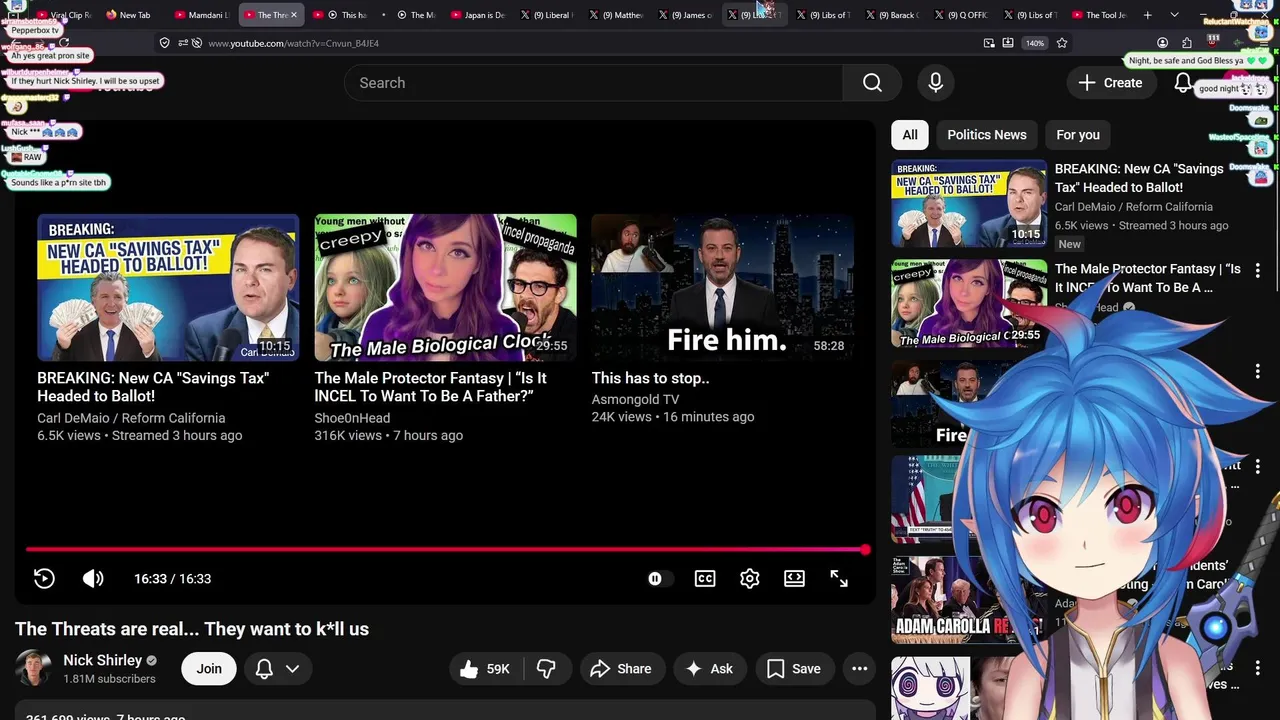
Task: Close the active The Thre tab
Action: click(294, 15)
